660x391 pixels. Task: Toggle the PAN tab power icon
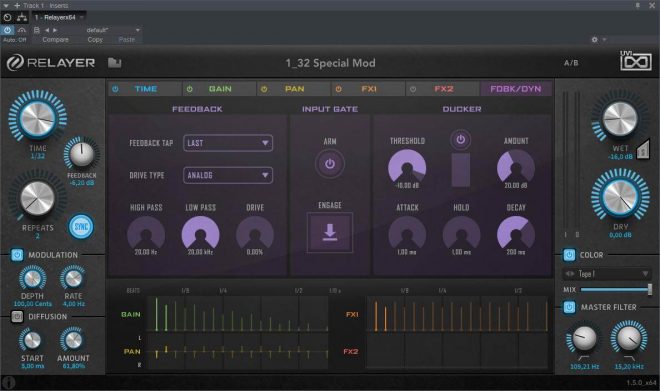coord(264,89)
